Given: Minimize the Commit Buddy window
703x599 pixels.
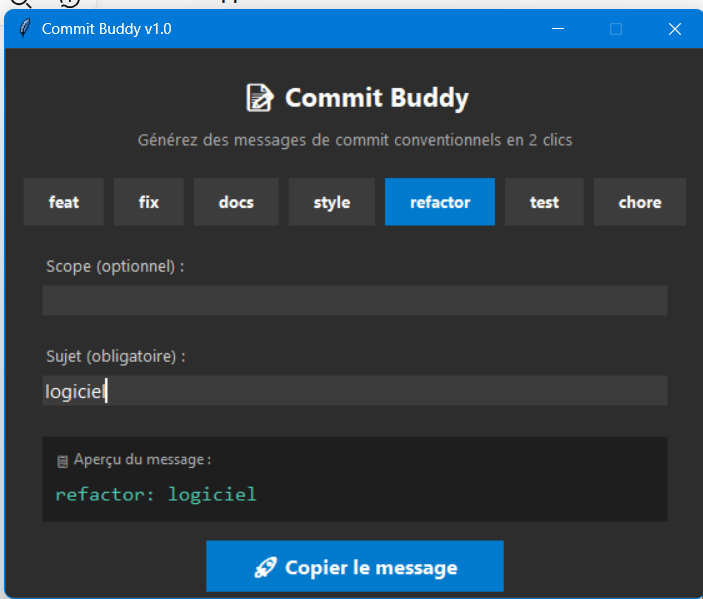Looking at the screenshot, I should [558, 29].
